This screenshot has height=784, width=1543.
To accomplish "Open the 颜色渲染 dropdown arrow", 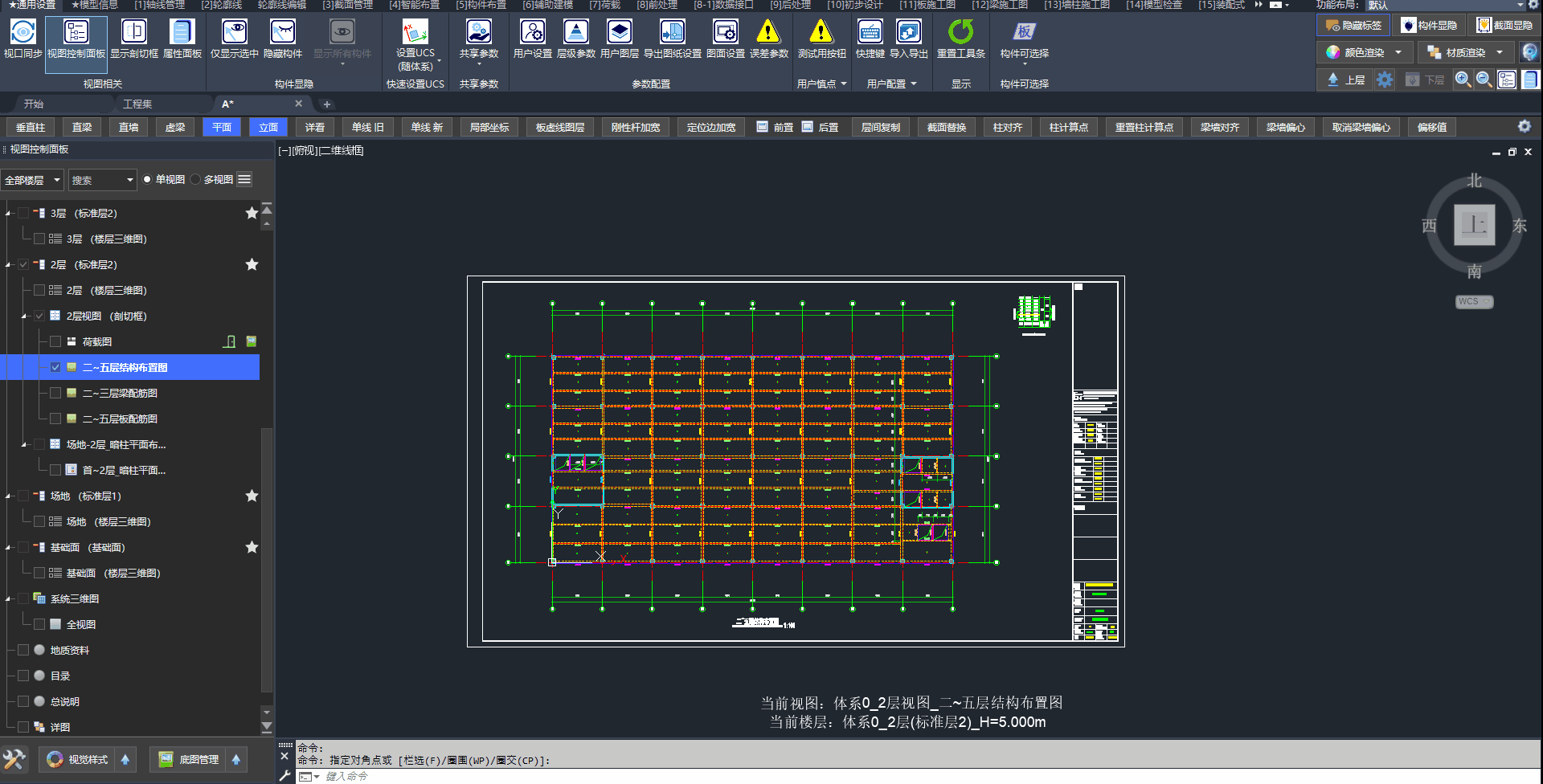I will pyautogui.click(x=1398, y=53).
